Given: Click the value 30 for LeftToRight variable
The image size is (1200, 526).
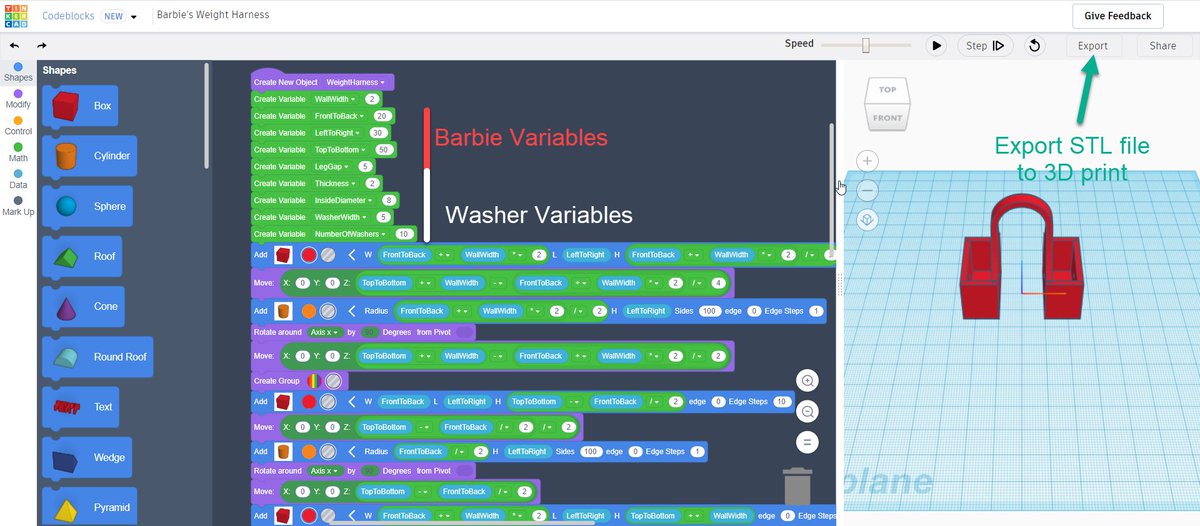Looking at the screenshot, I should point(378,132).
